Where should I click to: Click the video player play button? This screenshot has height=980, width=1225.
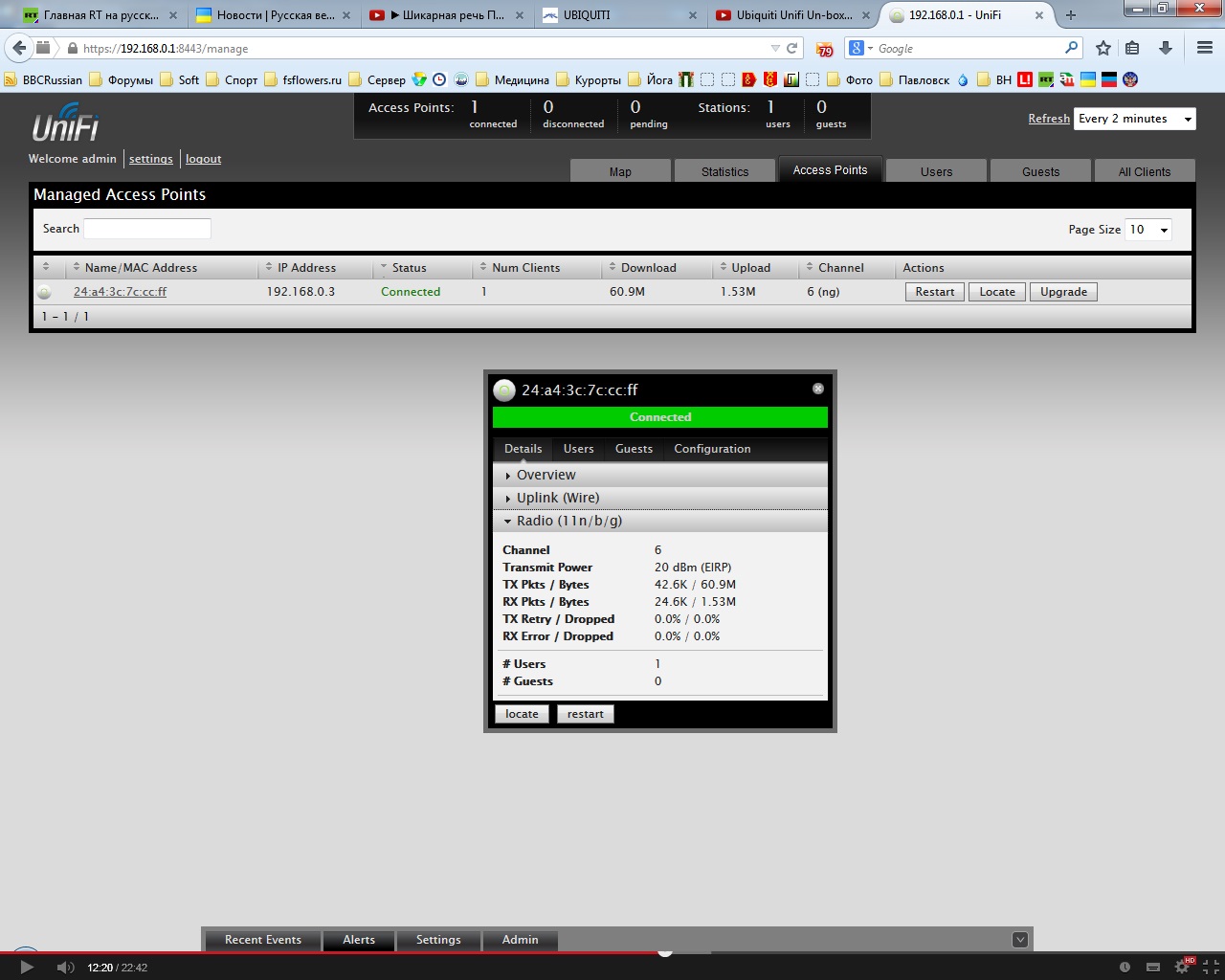(27, 968)
